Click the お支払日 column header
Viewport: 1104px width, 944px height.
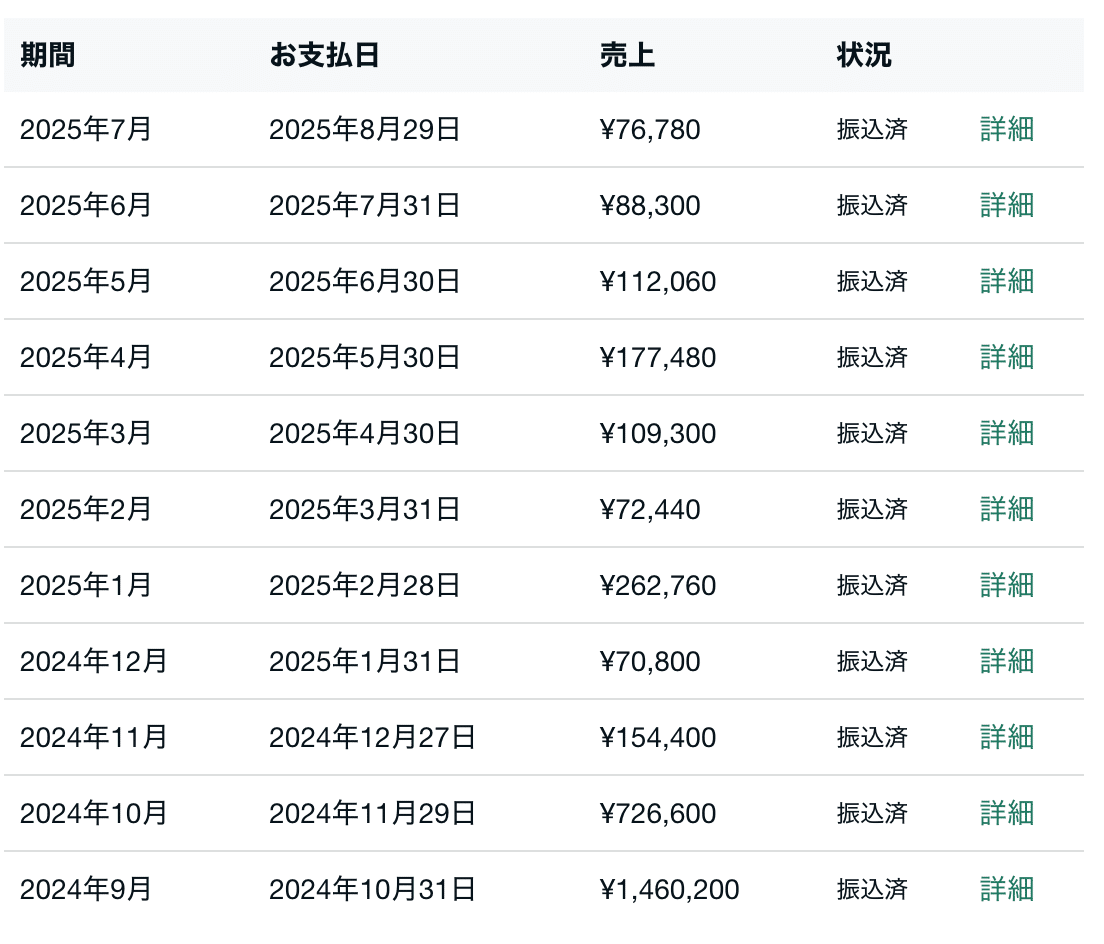point(324,56)
